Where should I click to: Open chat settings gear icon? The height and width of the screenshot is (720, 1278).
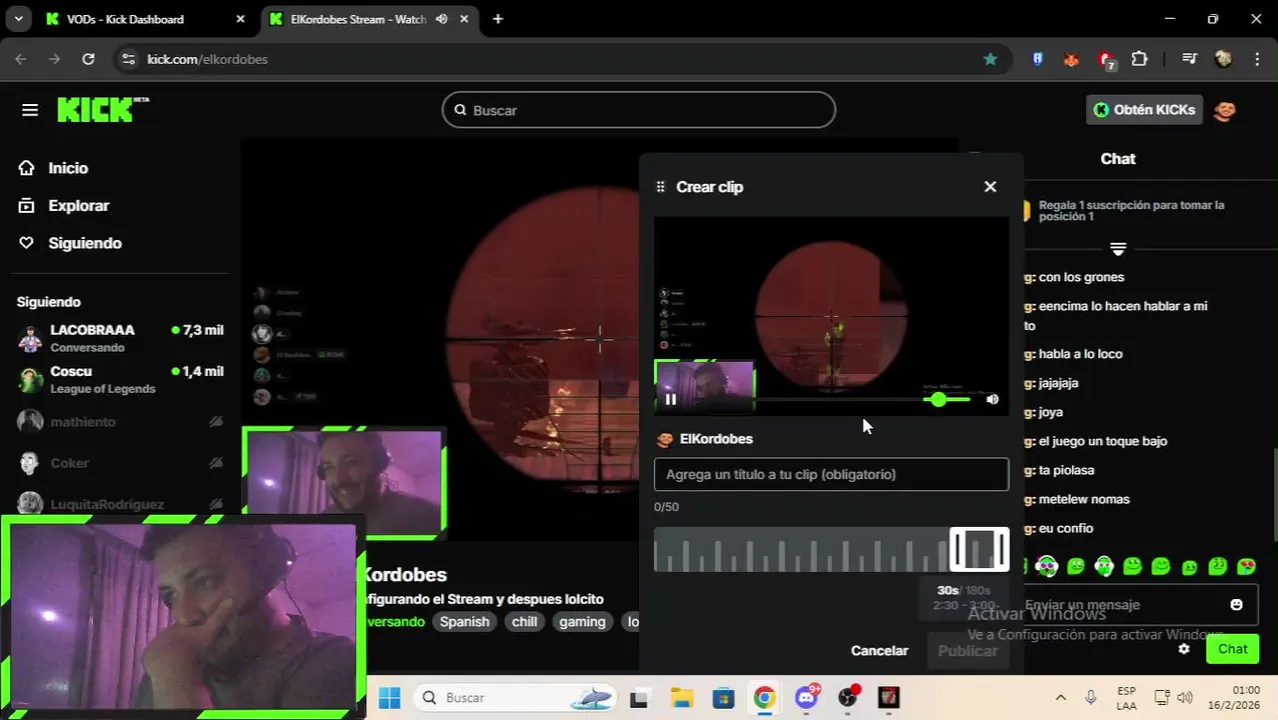1184,649
